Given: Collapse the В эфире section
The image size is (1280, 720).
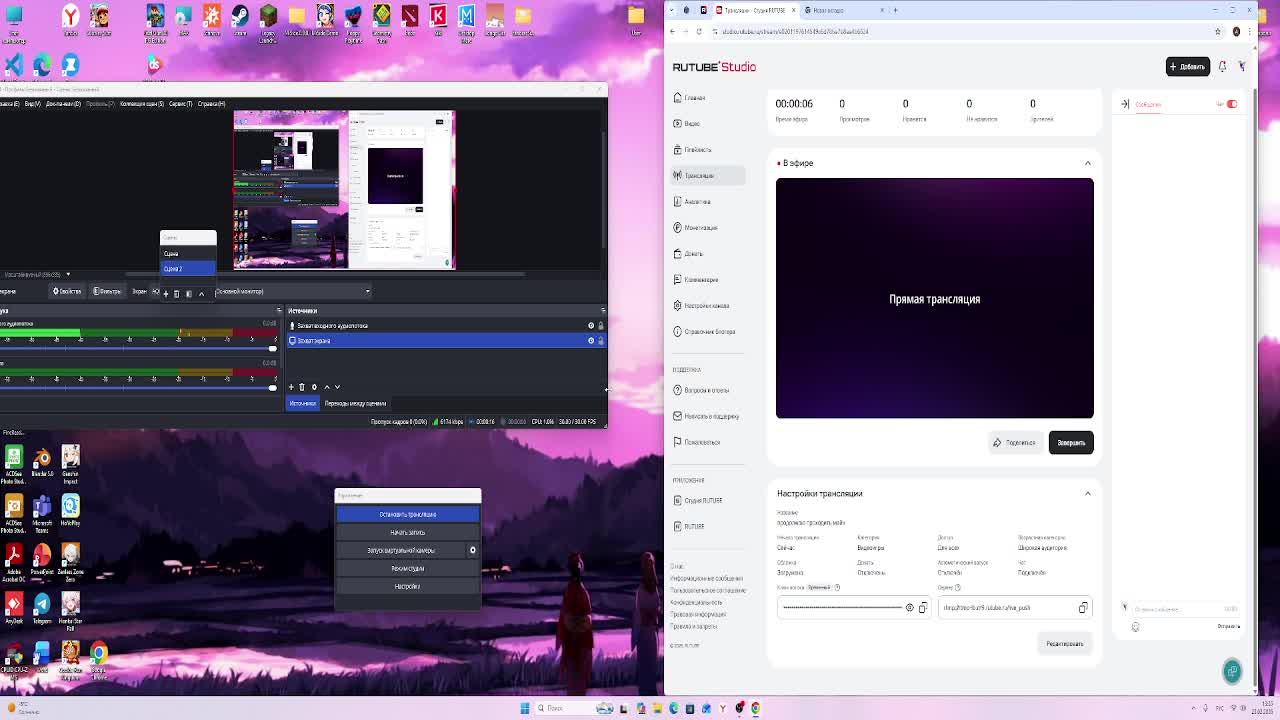Looking at the screenshot, I should (1087, 163).
